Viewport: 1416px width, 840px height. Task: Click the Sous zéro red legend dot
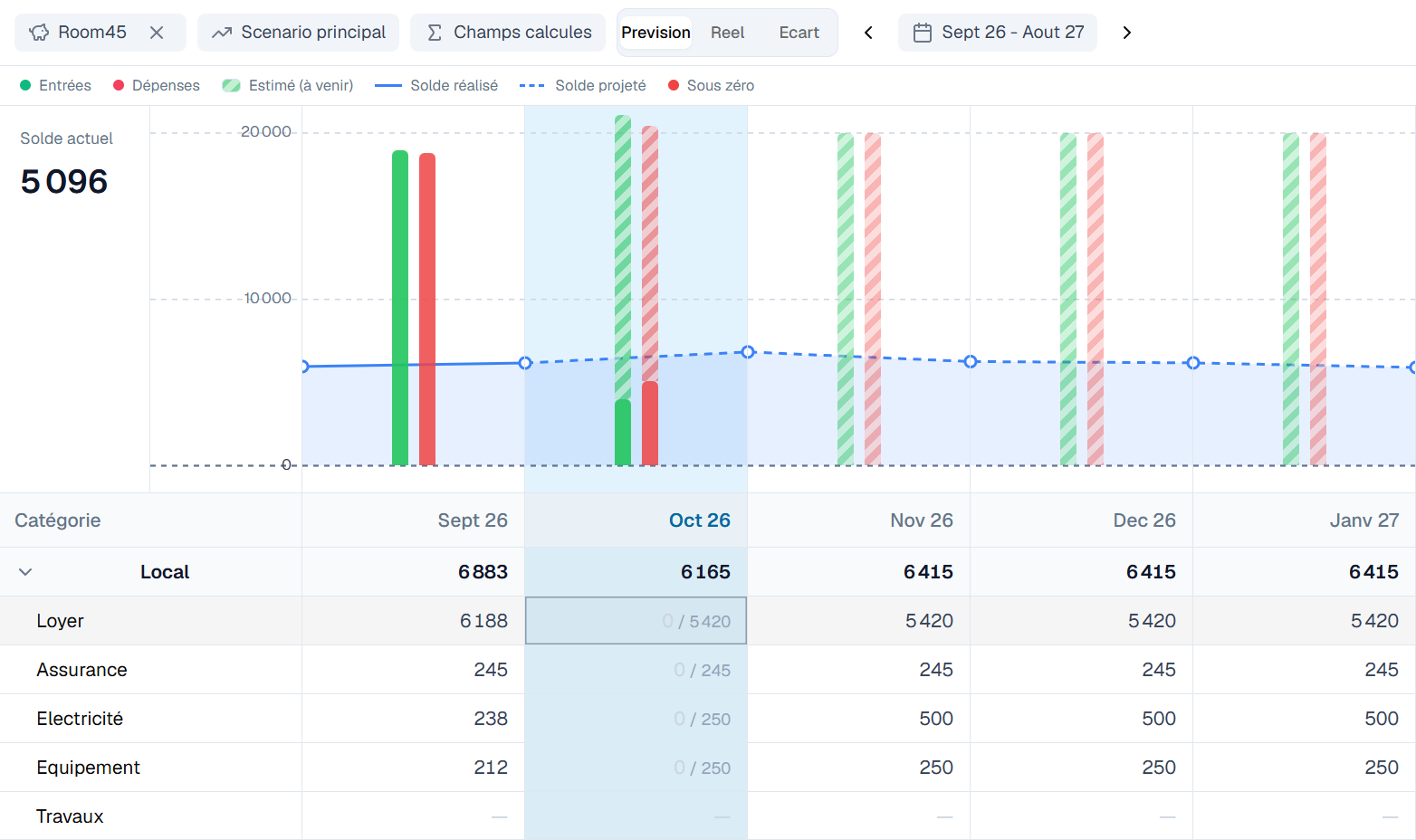click(x=674, y=85)
